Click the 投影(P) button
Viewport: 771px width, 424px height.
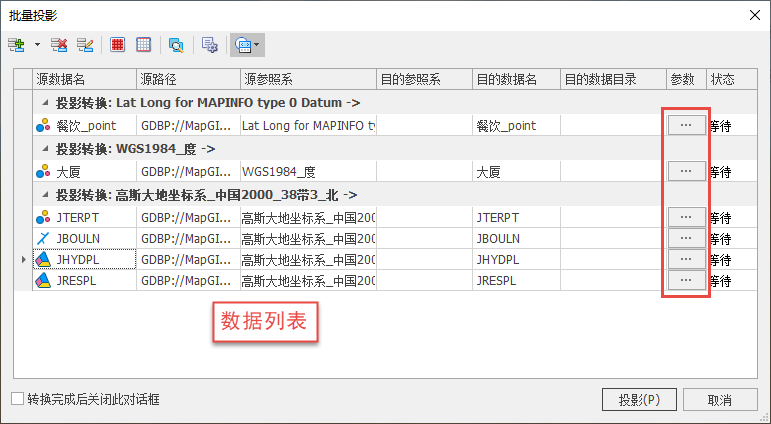pos(640,399)
